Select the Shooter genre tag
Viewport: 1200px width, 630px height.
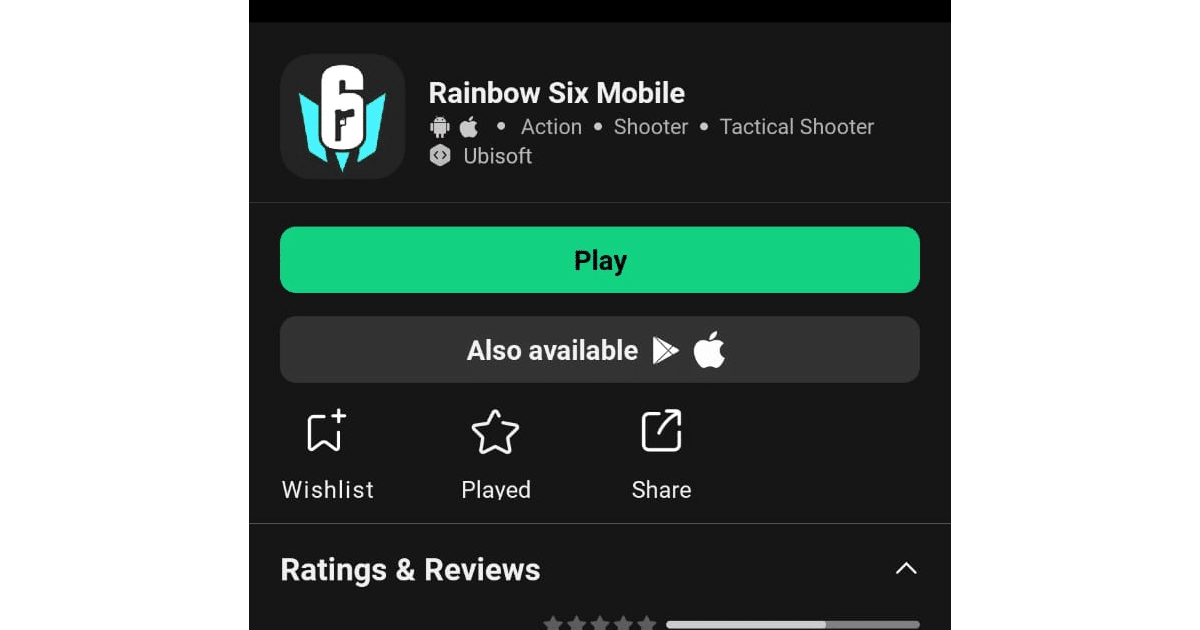651,127
